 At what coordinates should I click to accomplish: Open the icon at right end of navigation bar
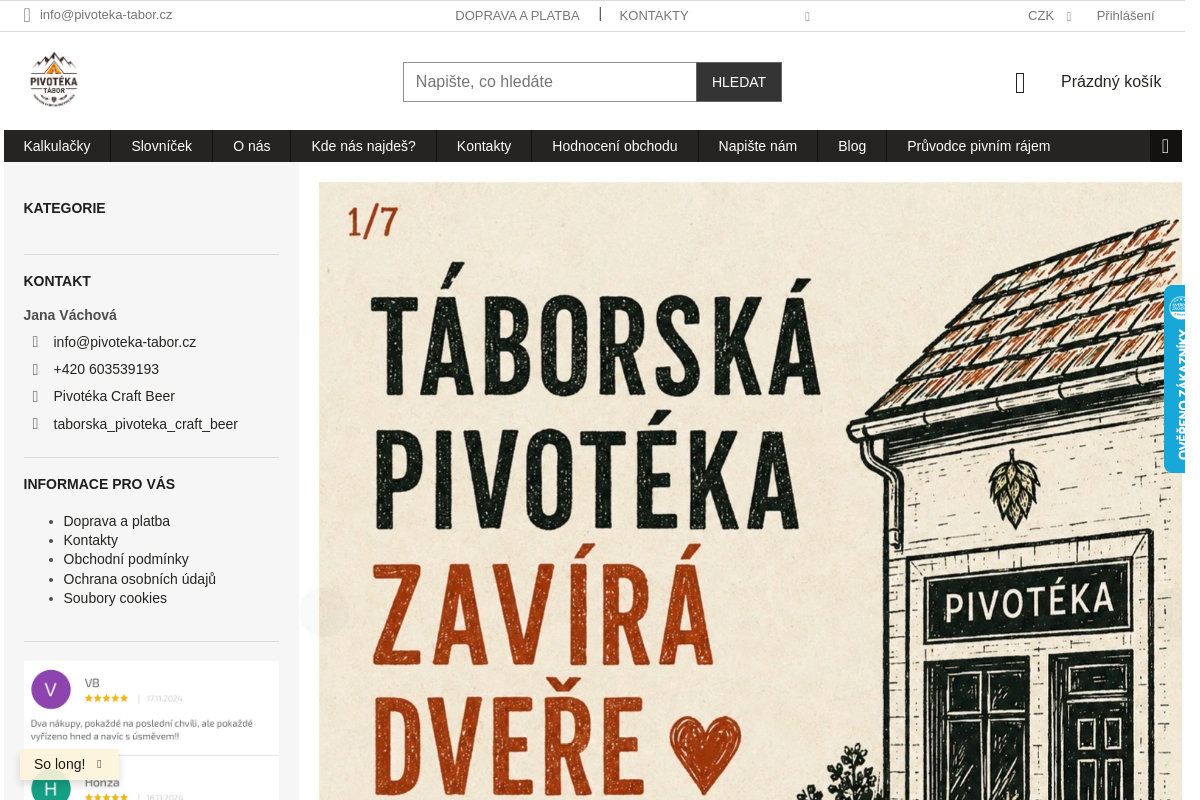1165,146
